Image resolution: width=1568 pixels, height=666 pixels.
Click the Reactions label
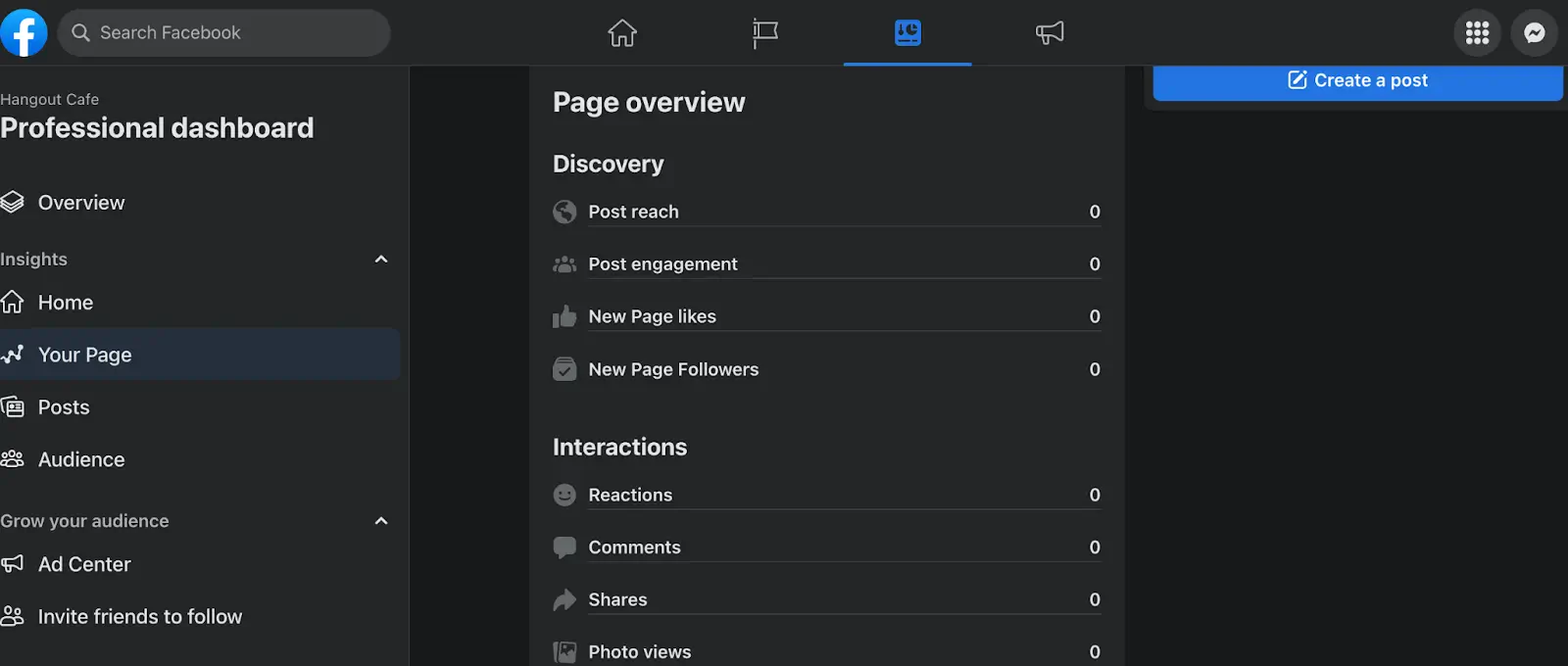tap(630, 495)
